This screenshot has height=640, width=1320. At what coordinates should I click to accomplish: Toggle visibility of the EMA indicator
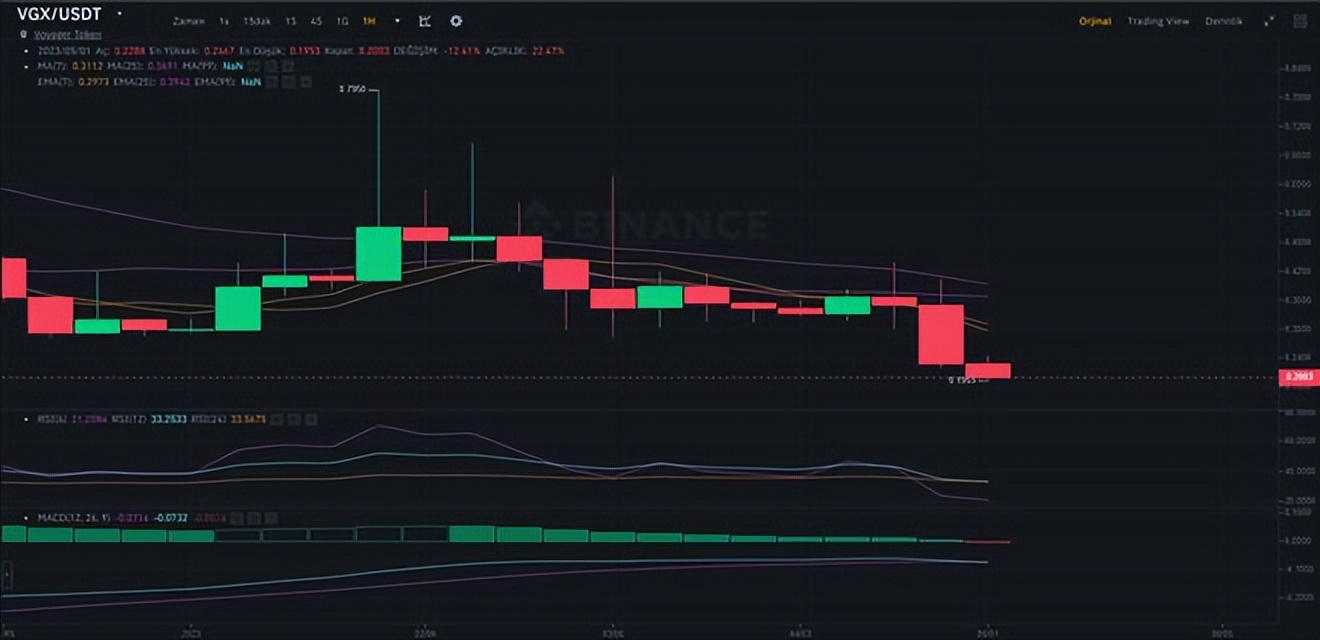271,81
